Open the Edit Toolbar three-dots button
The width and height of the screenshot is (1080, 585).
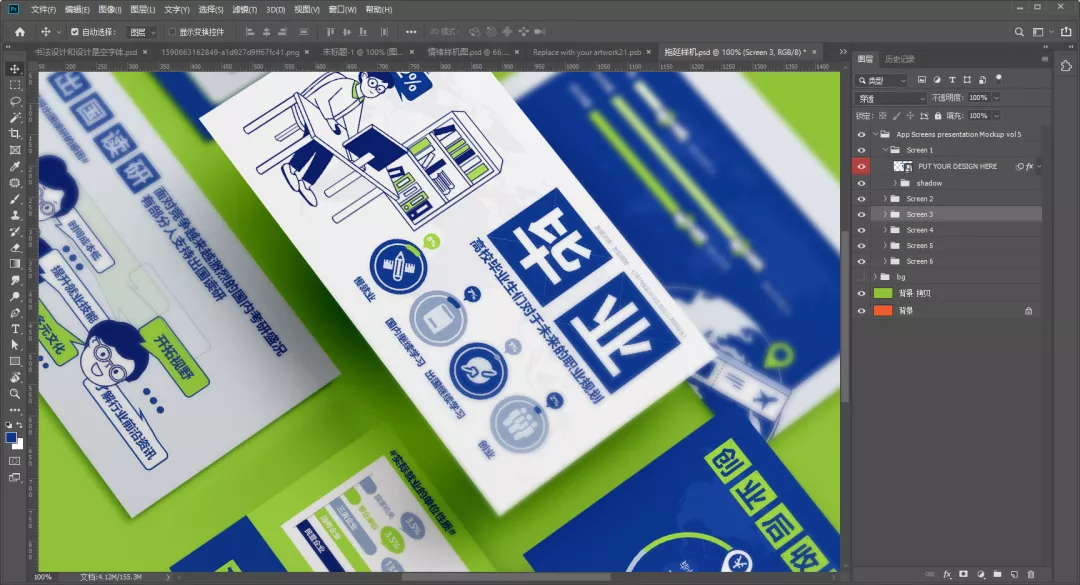14,410
